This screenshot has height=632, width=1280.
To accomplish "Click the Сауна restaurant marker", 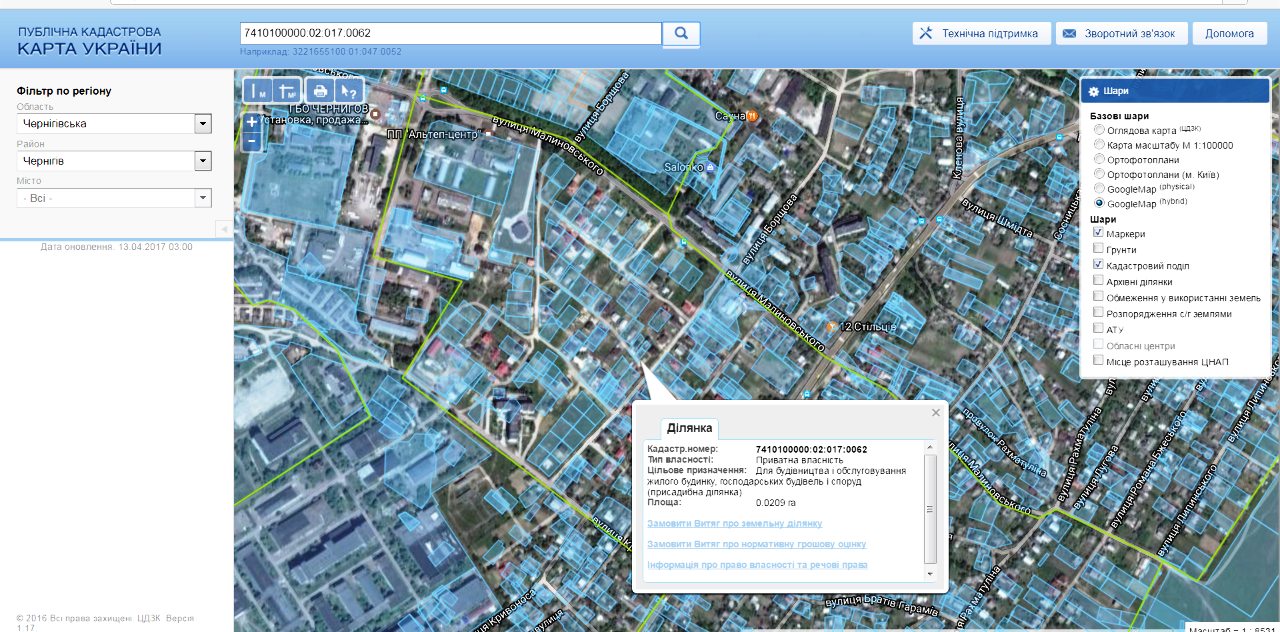I will click(752, 116).
